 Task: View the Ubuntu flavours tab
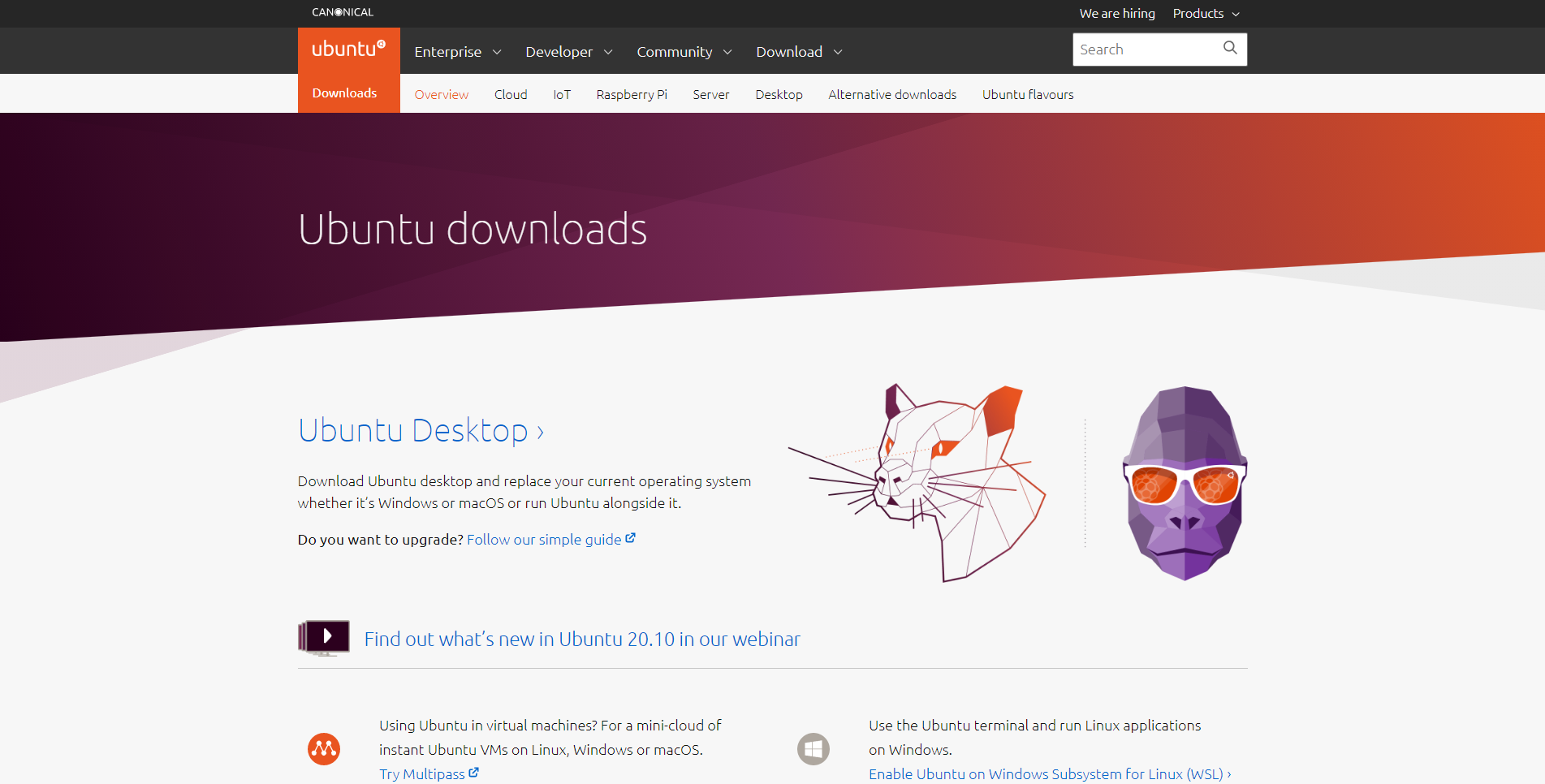[1028, 94]
